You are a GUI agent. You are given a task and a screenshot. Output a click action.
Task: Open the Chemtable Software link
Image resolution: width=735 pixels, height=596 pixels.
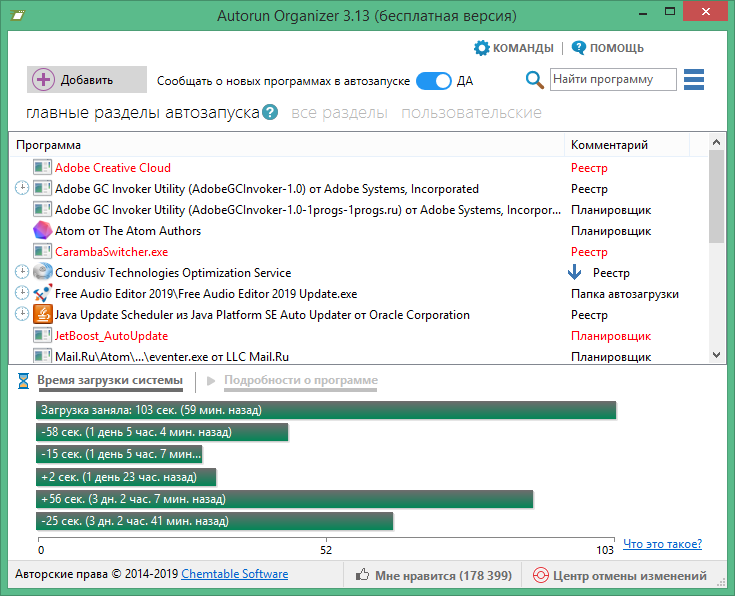234,574
